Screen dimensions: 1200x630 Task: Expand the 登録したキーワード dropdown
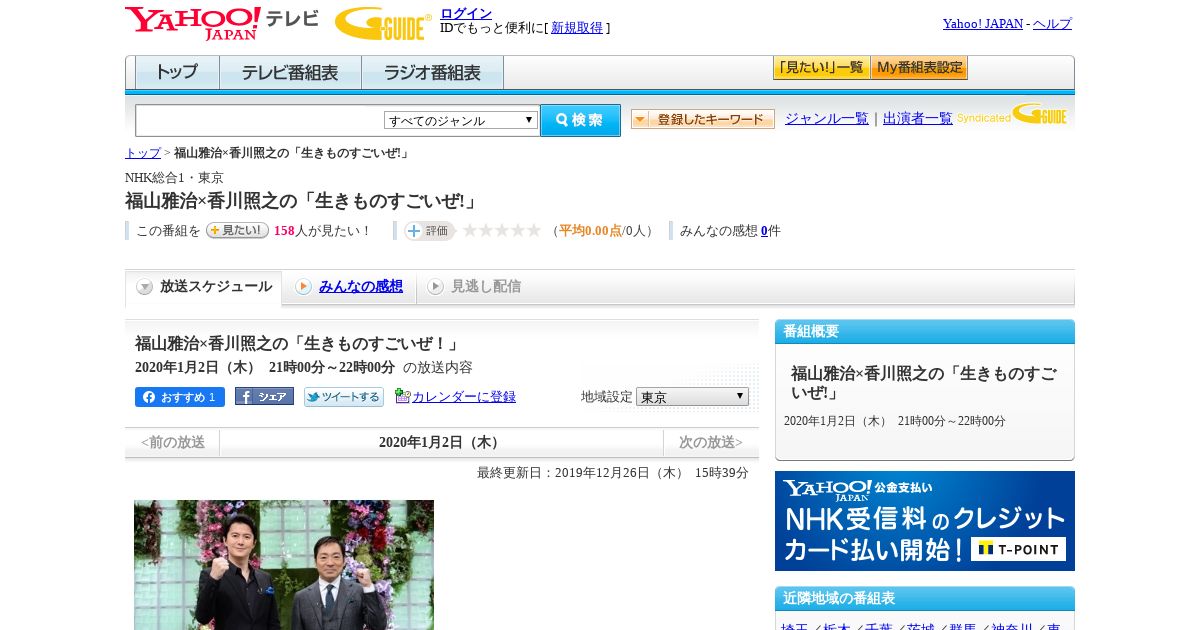click(703, 119)
